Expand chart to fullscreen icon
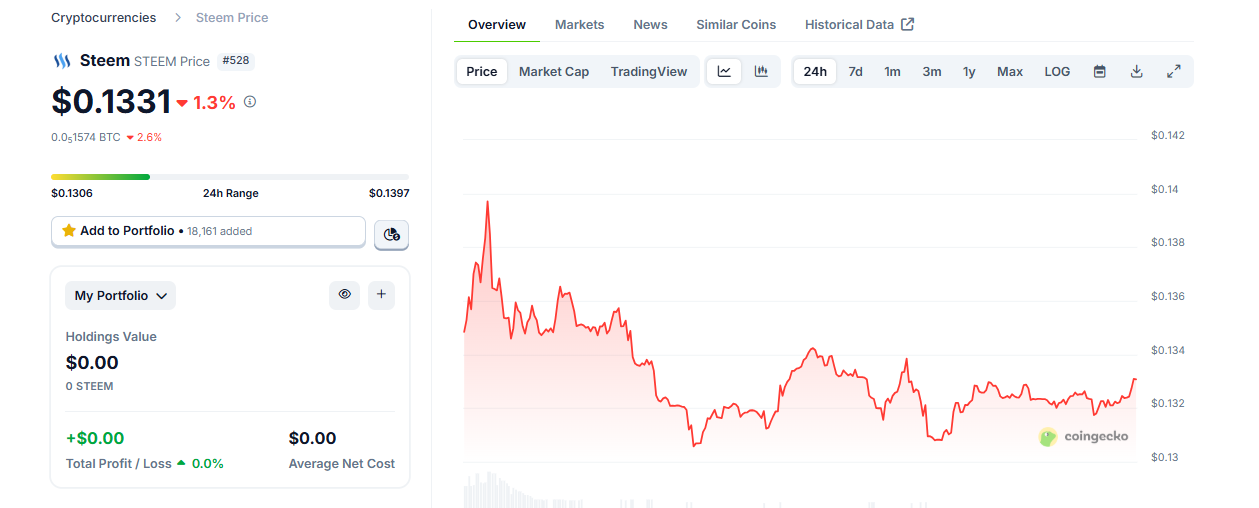The image size is (1259, 508). point(1174,71)
